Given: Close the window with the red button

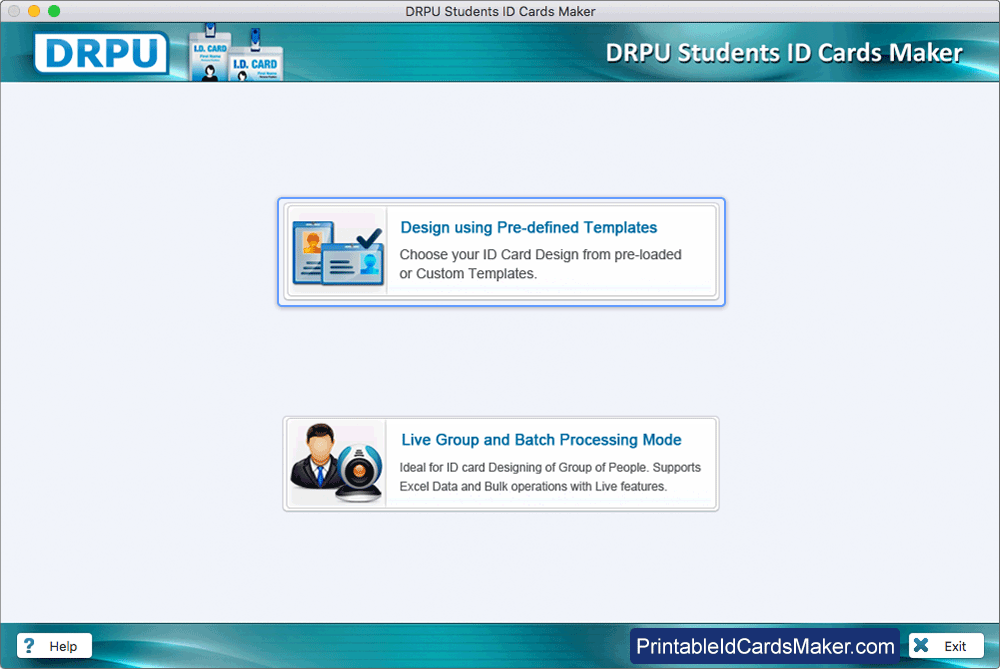Looking at the screenshot, I should (14, 11).
